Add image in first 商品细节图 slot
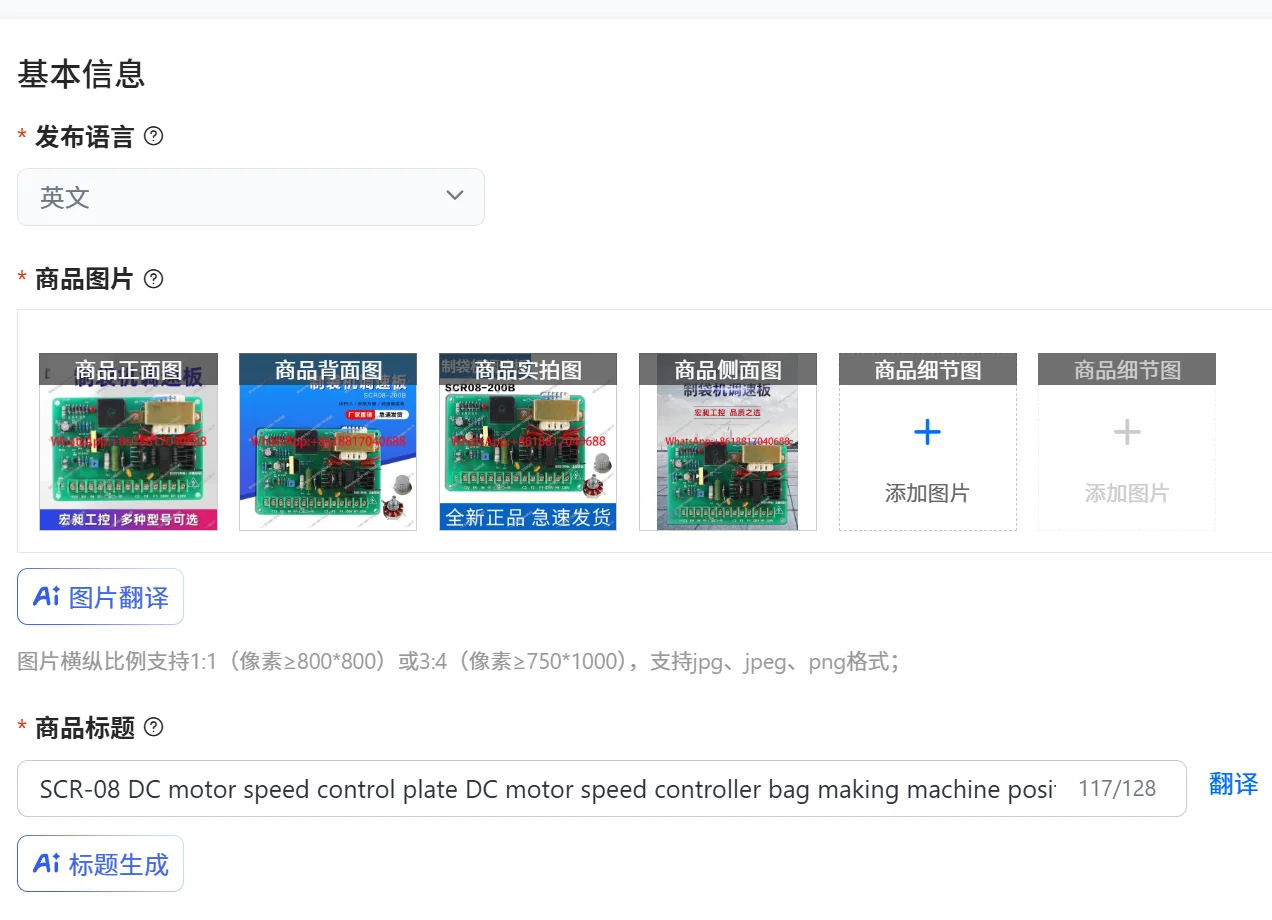 tap(928, 441)
